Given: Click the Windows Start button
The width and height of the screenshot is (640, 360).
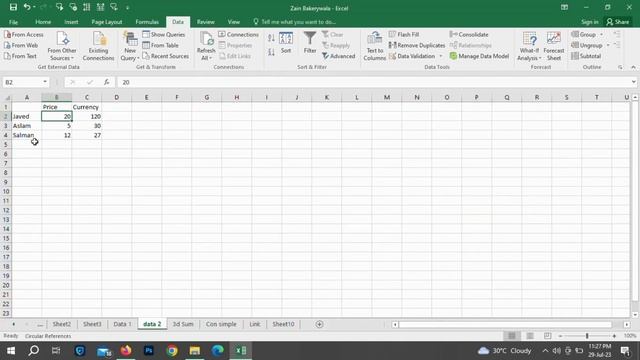Looking at the screenshot, I should [x=11, y=350].
